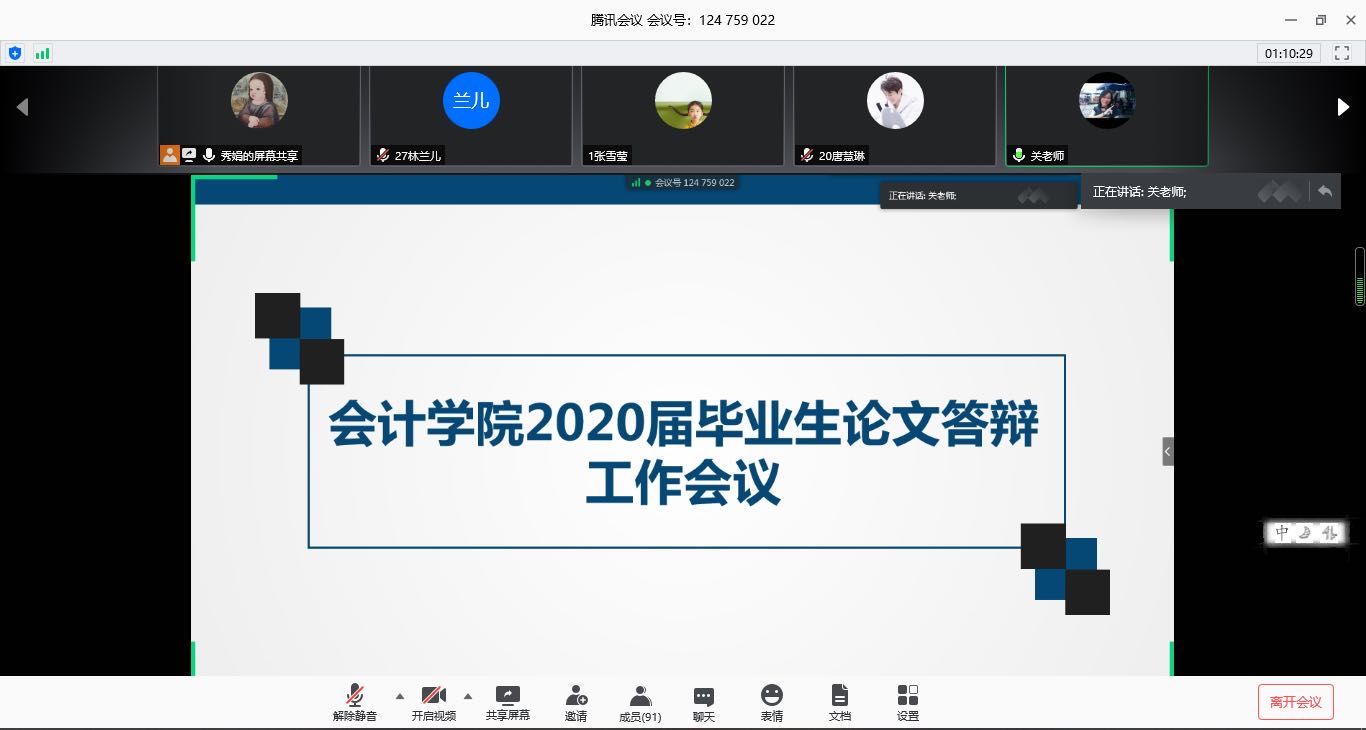Viewport: 1366px width, 730px height.
Task: Open the 聊天 chat panel
Action: point(703,701)
